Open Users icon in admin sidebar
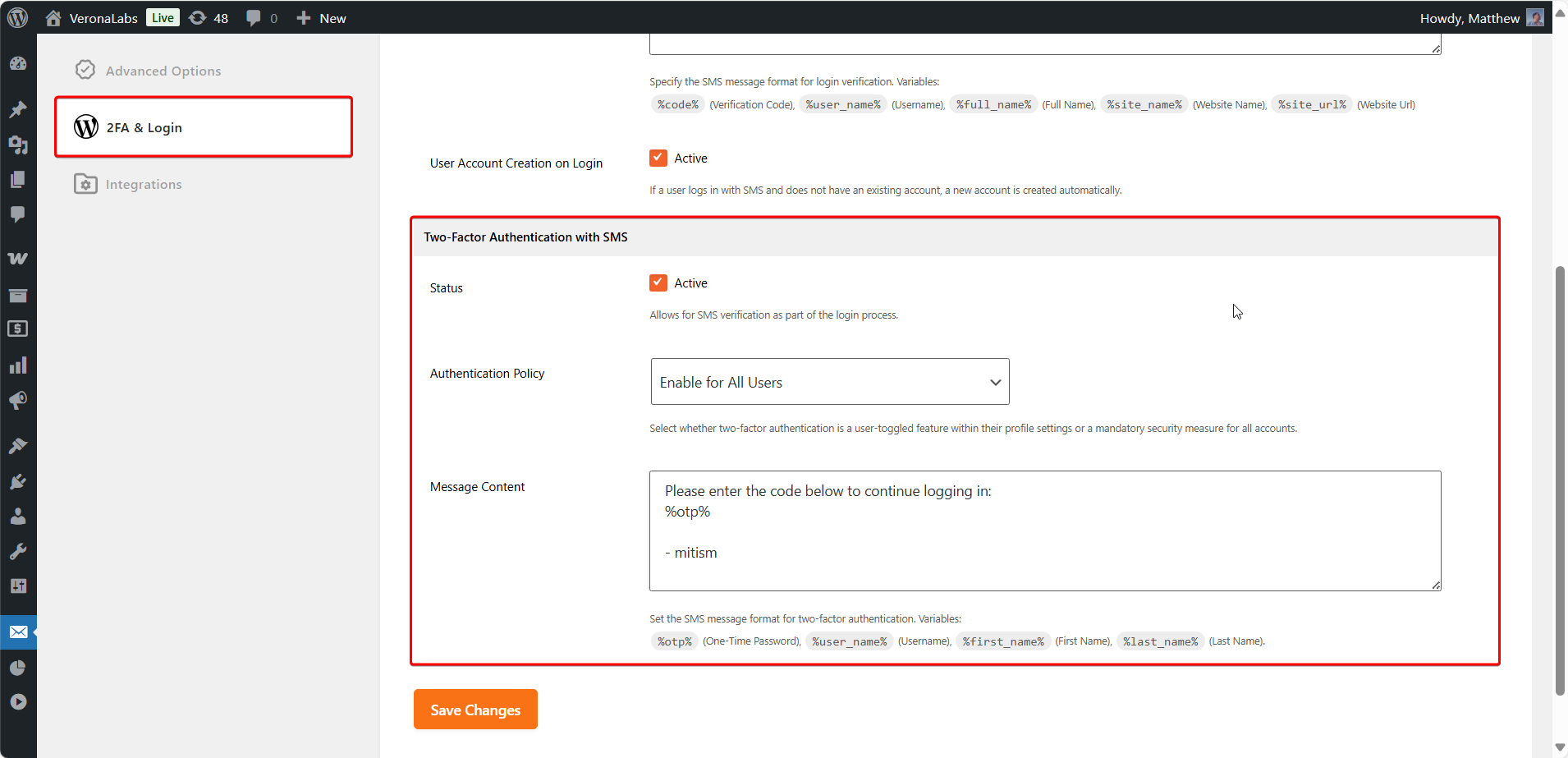Viewport: 1568px width, 758px height. [x=18, y=517]
